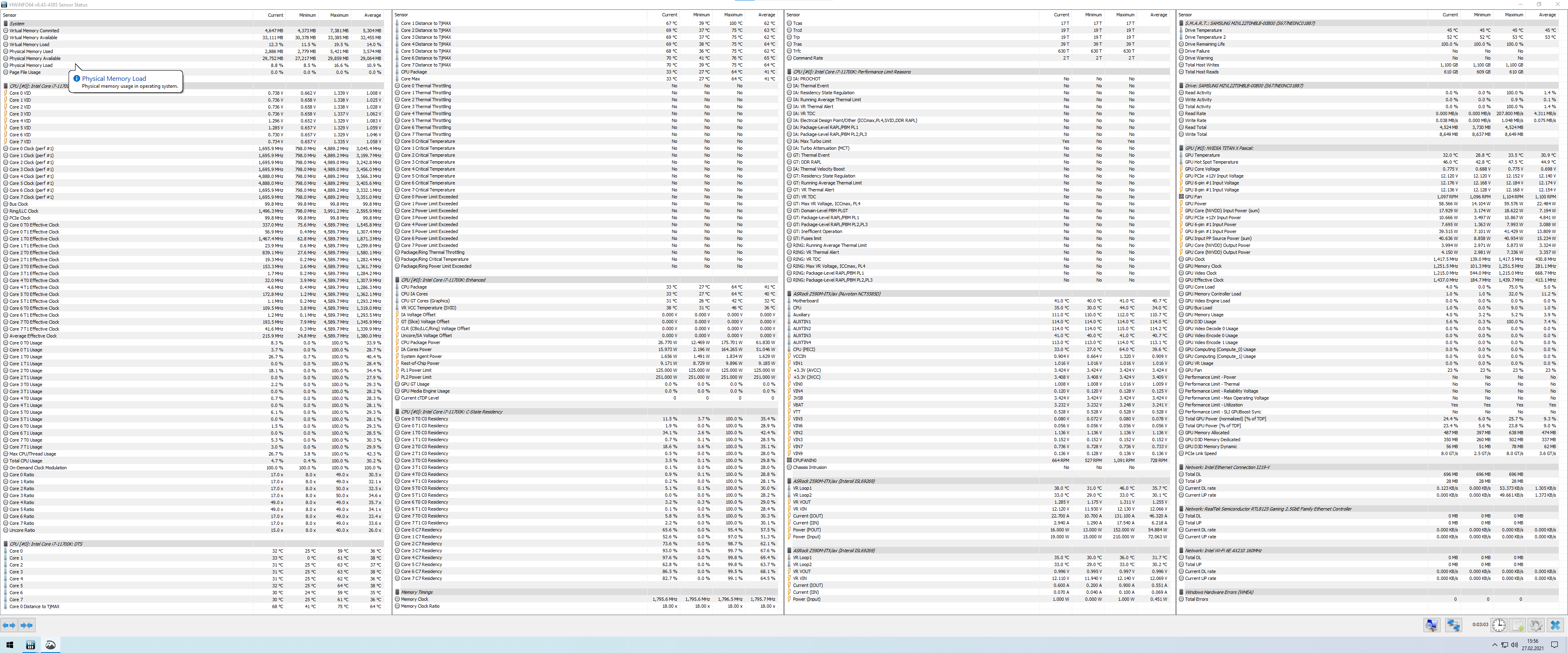Click the leftmost Sensor column header
The height and width of the screenshot is (653, 1568).
pyautogui.click(x=10, y=15)
